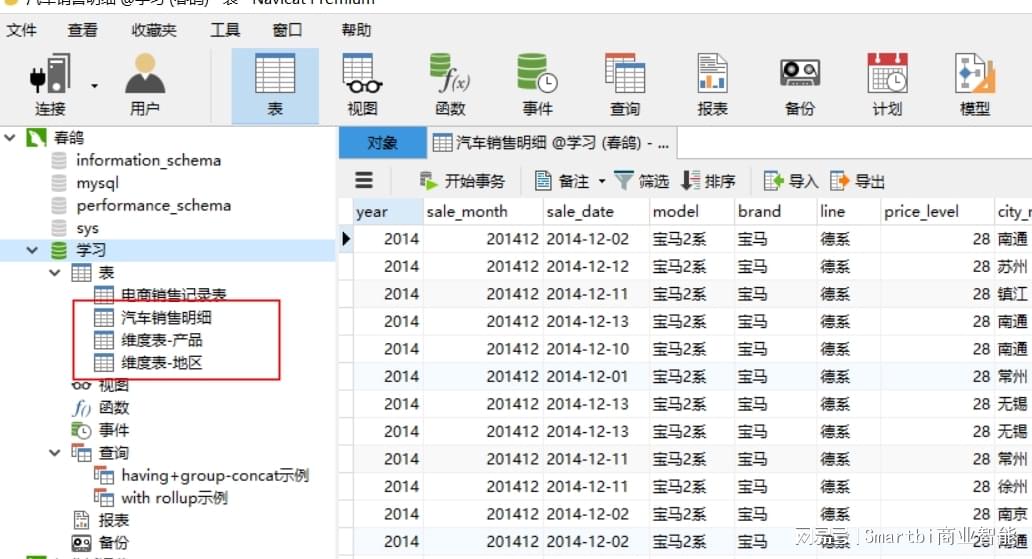Open the 窗口 menu
Screen dimensions: 1032x559
pyautogui.click(x=287, y=30)
